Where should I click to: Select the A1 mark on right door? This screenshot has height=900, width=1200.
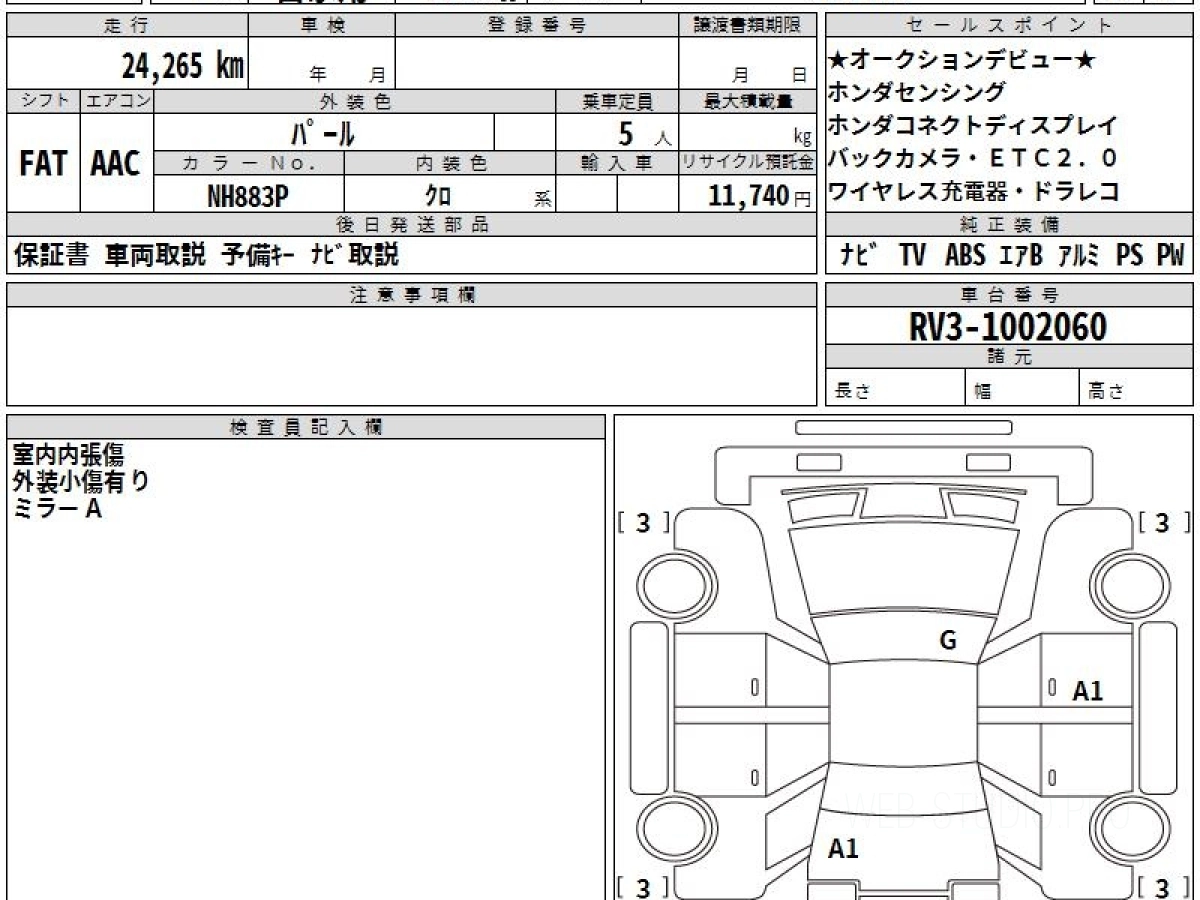coord(1087,691)
